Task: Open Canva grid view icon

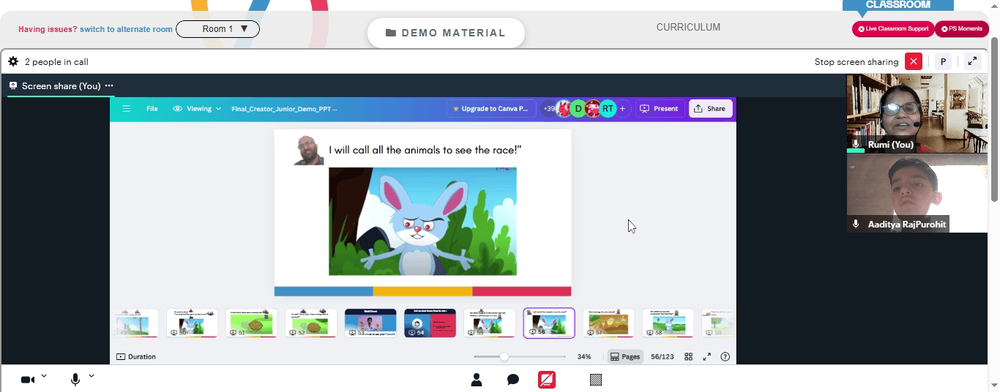Action: (688, 357)
